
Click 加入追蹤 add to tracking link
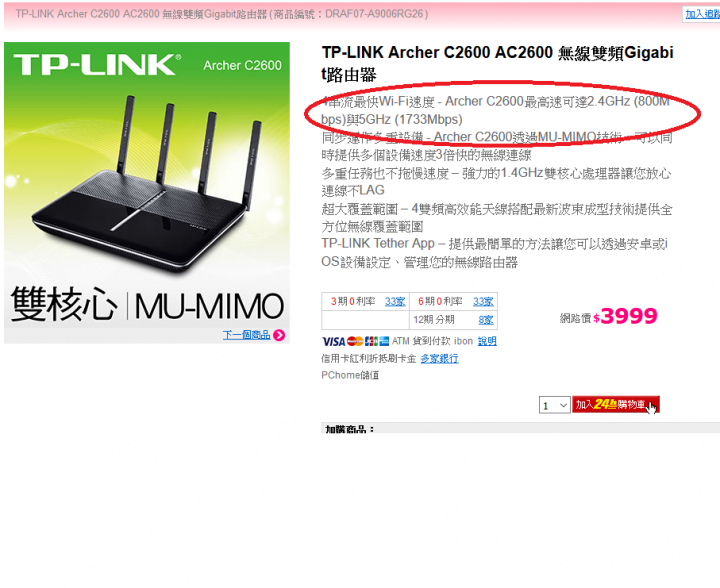tap(703, 14)
